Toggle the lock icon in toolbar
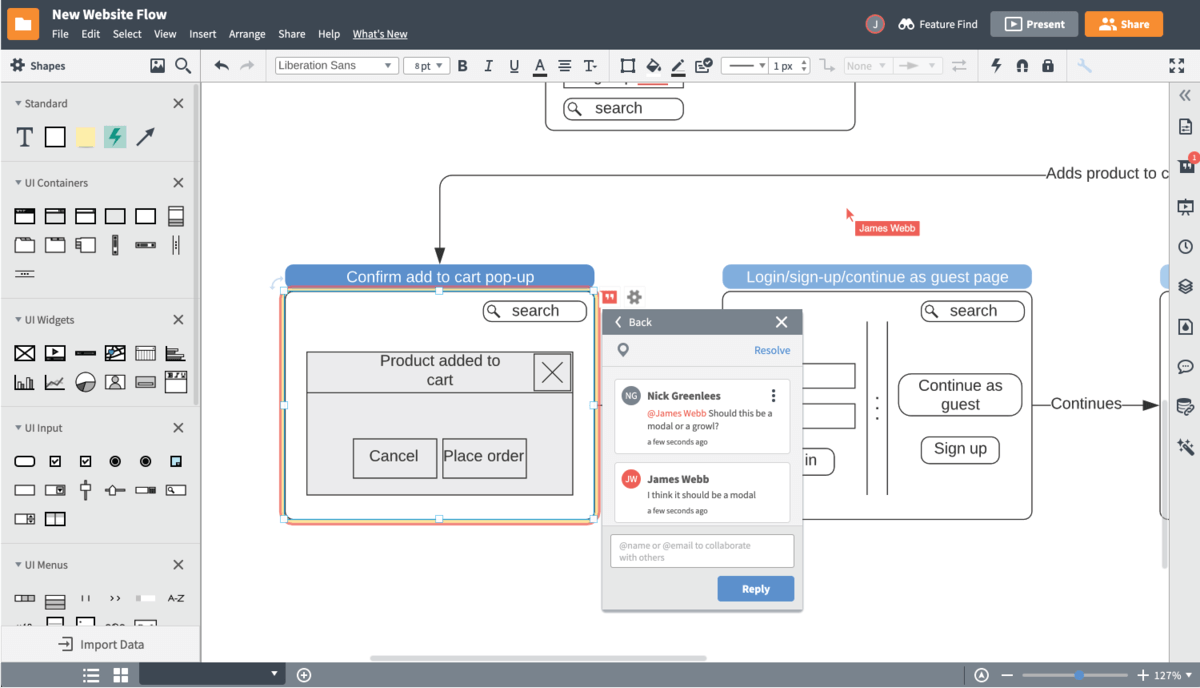1200x688 pixels. (1047, 66)
